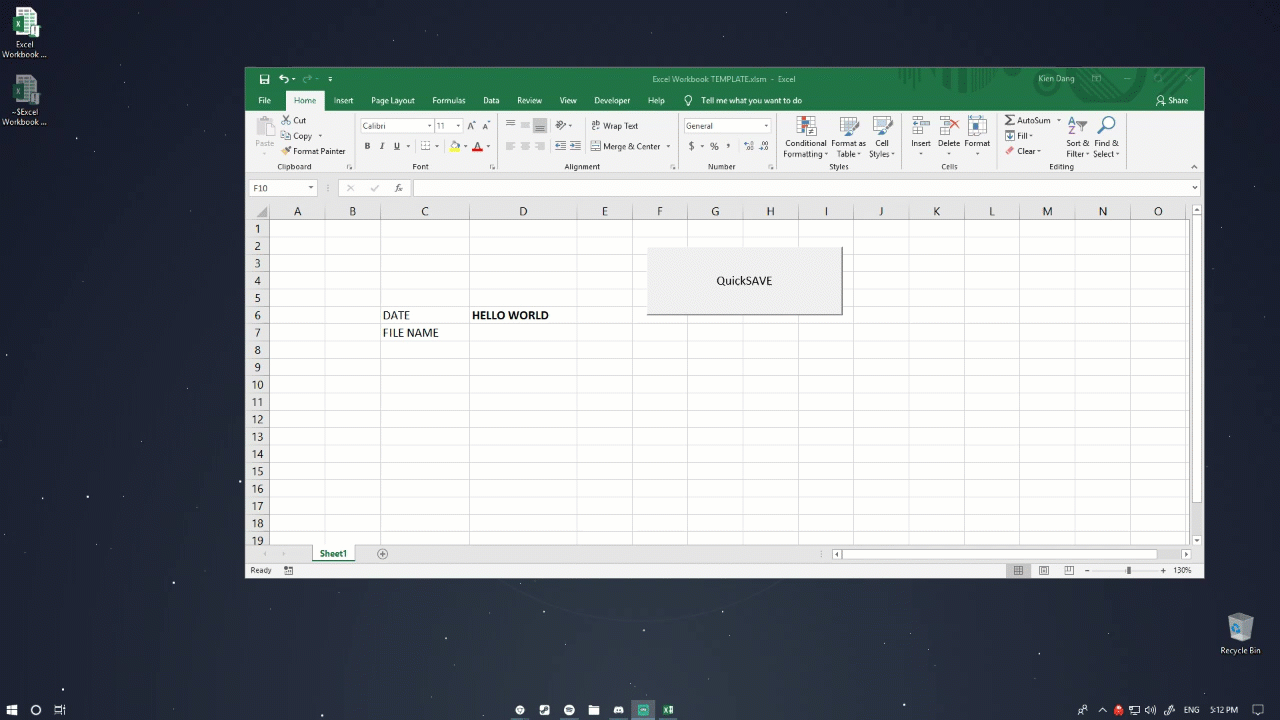The width and height of the screenshot is (1280, 720).
Task: Switch to Page Layout ribbon tab
Action: pyautogui.click(x=393, y=100)
